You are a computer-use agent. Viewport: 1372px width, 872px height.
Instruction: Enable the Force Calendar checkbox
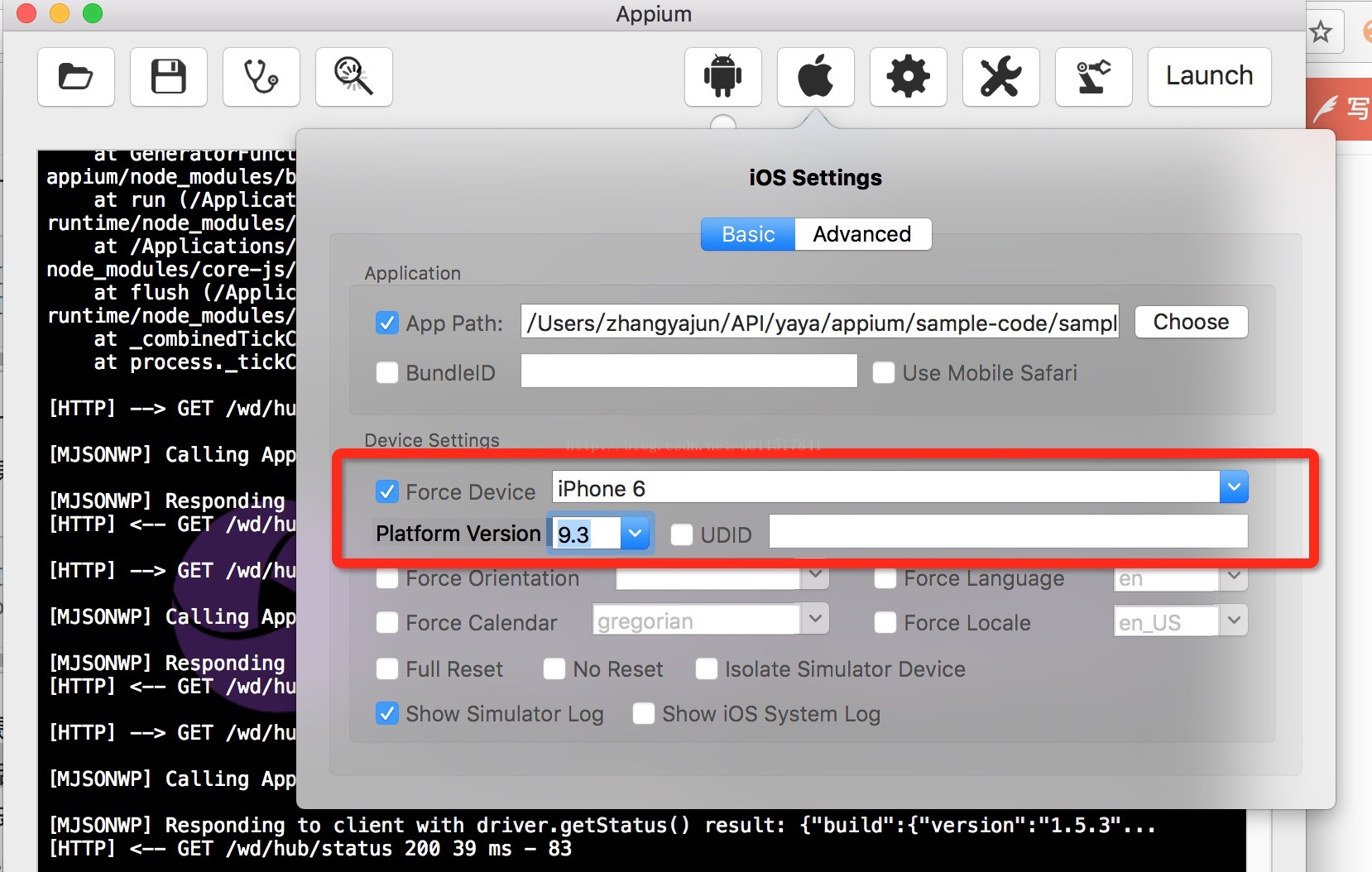tap(387, 622)
